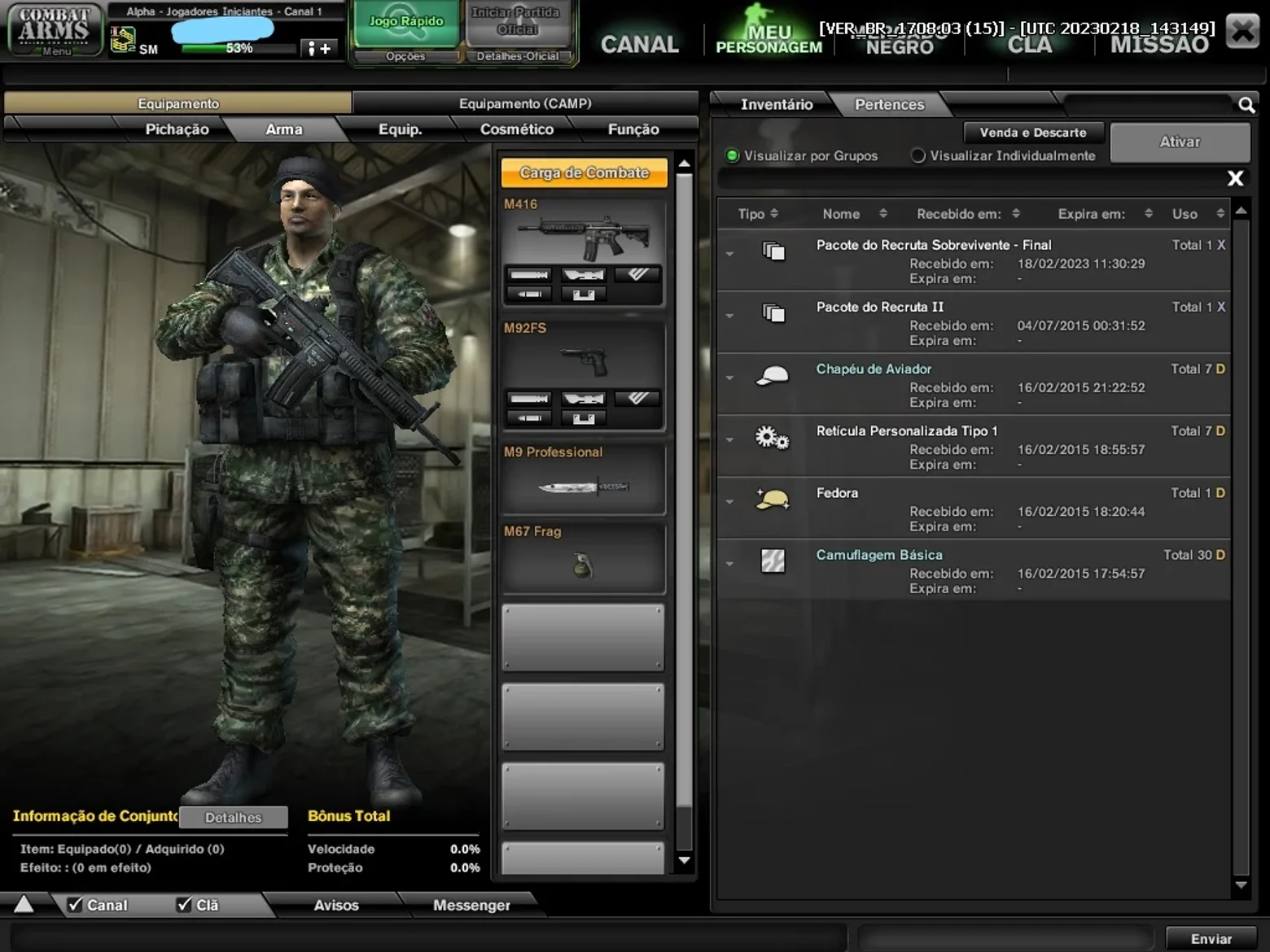Close the game with the top-right X

1243,31
